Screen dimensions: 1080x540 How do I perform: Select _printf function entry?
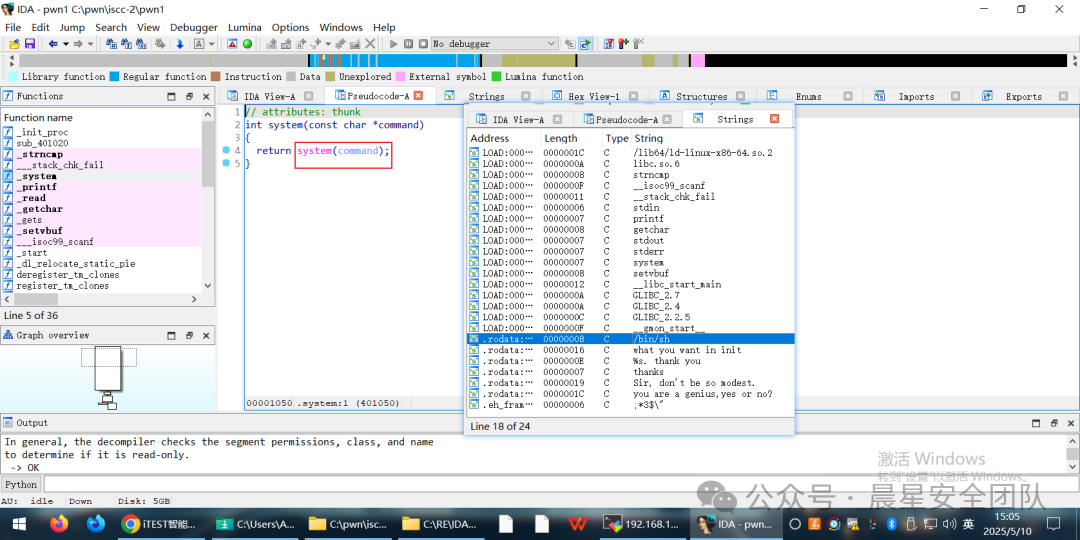click(x=102, y=187)
